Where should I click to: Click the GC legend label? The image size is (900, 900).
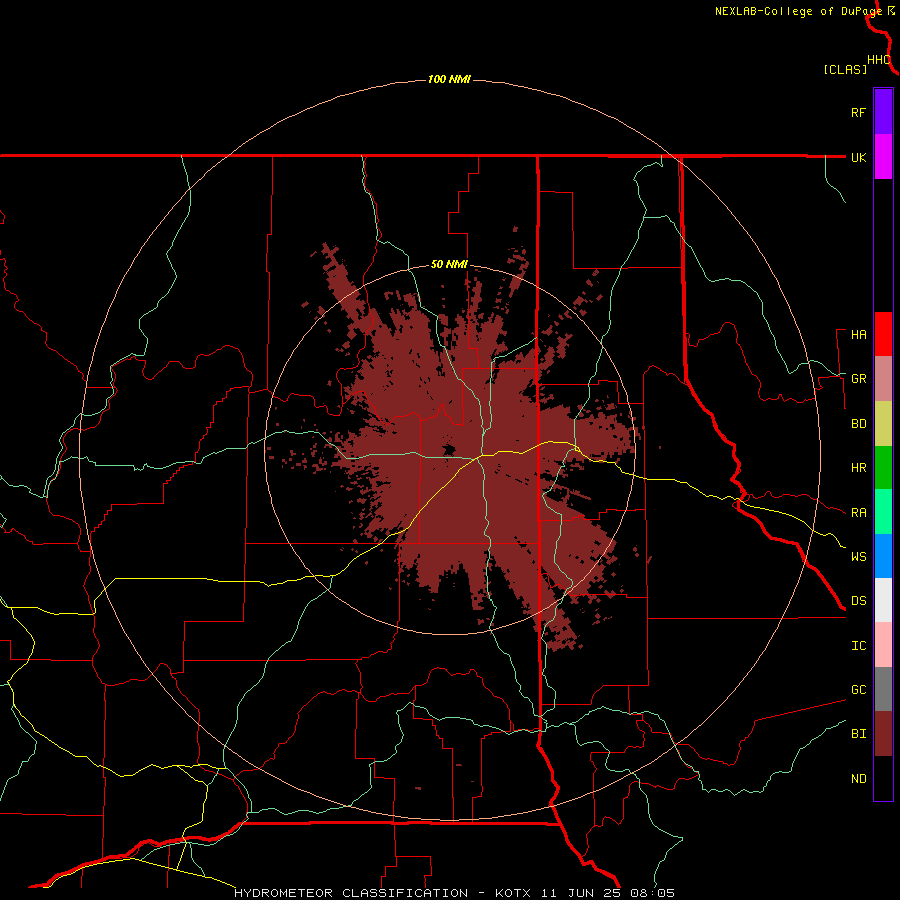coord(858,690)
